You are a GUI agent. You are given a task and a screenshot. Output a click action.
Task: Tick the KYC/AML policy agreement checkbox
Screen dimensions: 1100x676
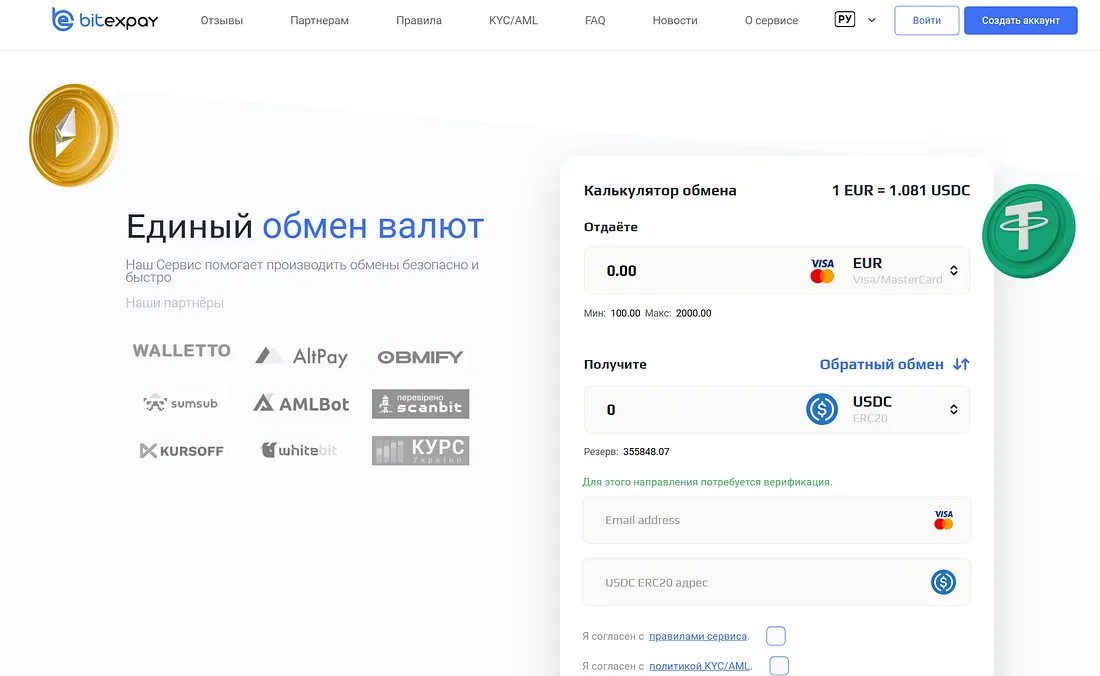779,665
